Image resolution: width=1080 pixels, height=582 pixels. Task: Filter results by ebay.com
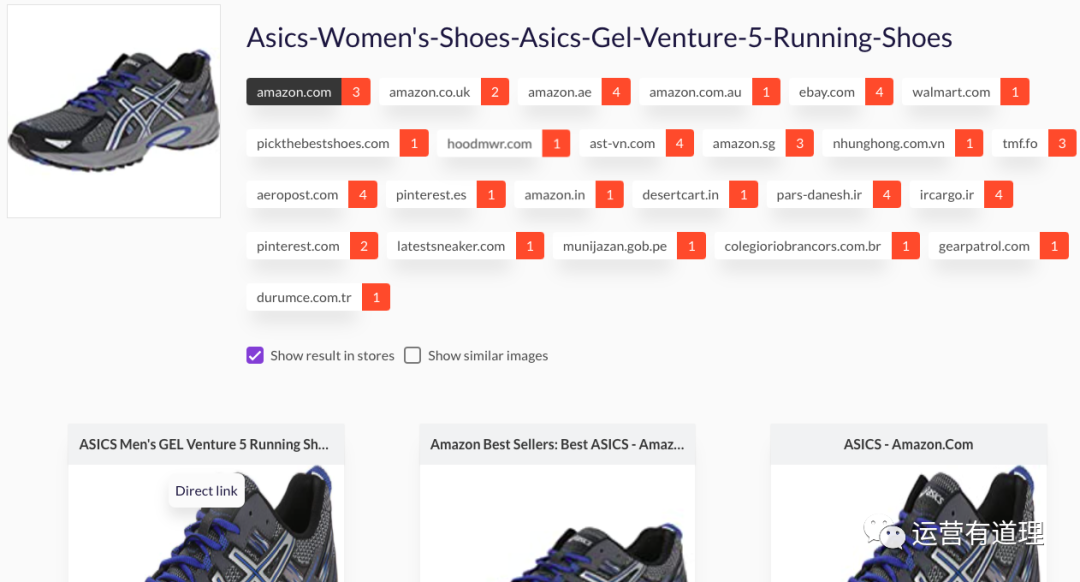[x=826, y=92]
